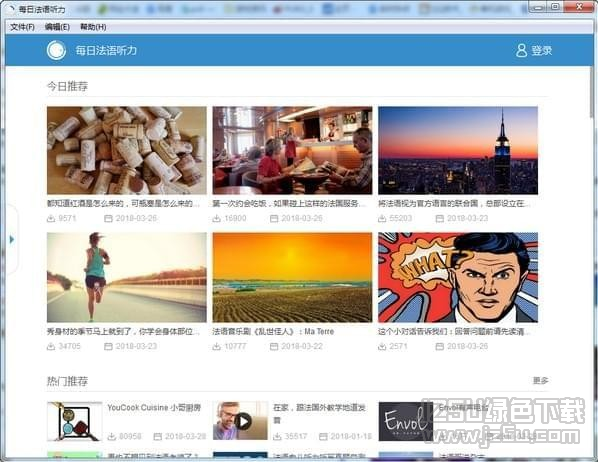Open the YouCook Cuisine 小哥厨房 title
Image resolution: width=598 pixels, height=462 pixels.
(x=154, y=407)
